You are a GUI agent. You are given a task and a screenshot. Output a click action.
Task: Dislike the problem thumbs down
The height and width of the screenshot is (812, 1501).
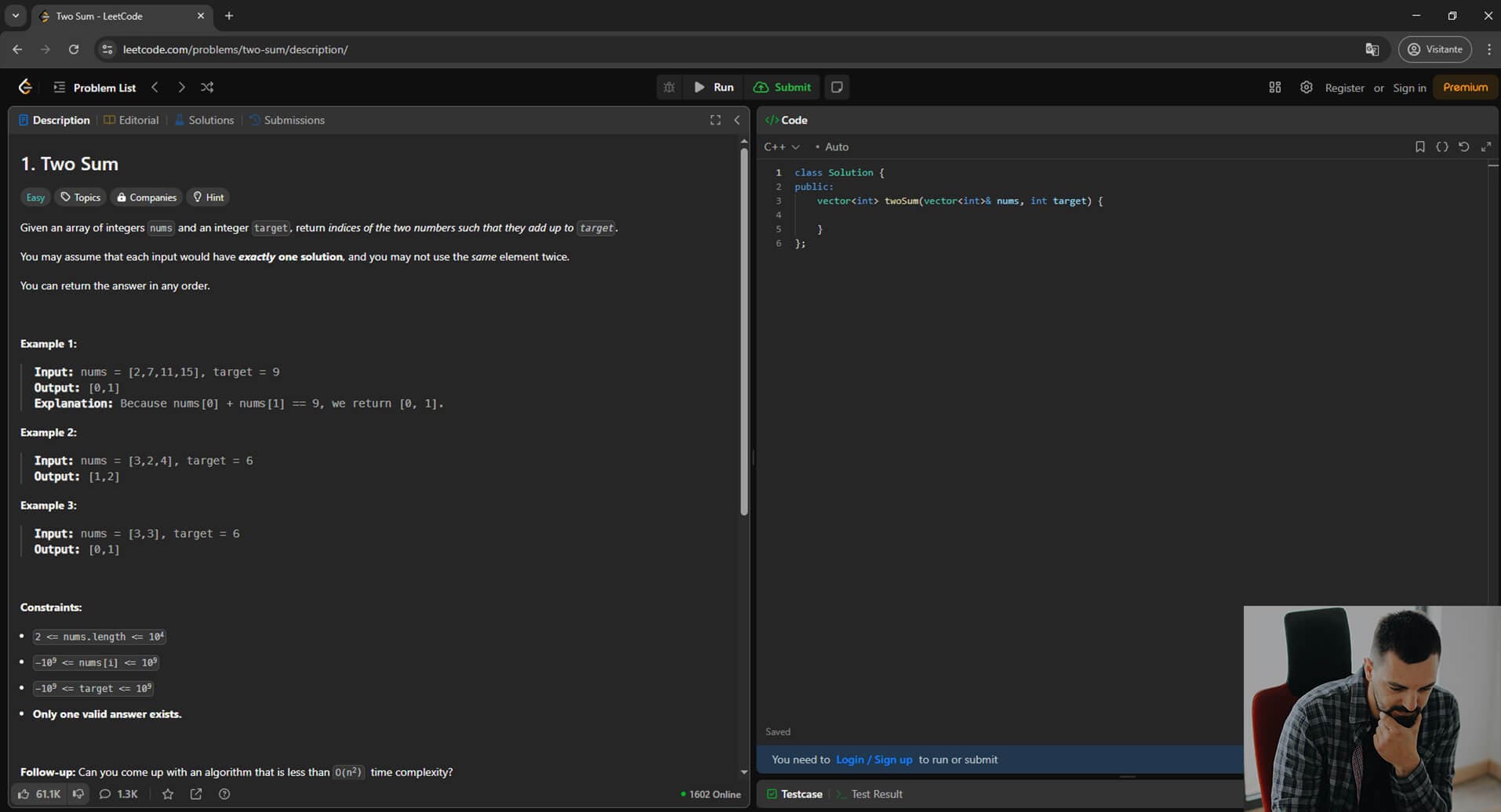78,794
